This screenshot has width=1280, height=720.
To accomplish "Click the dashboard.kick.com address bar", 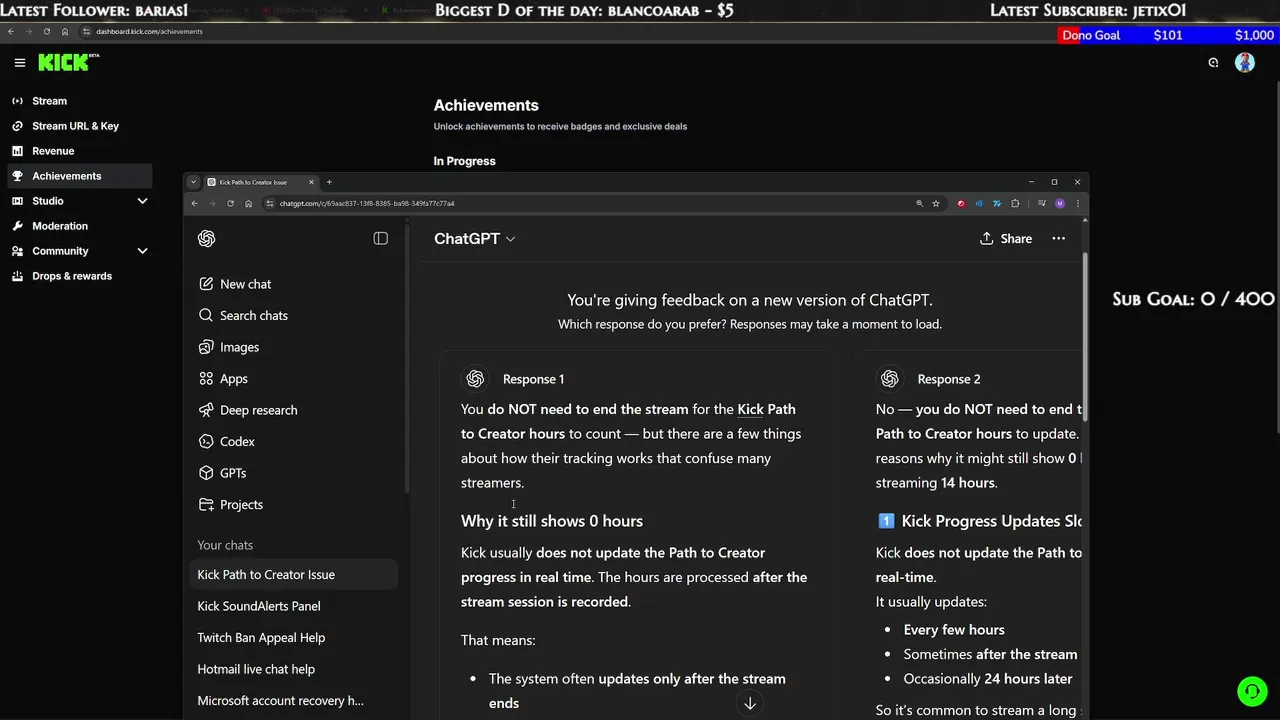I will [x=149, y=31].
